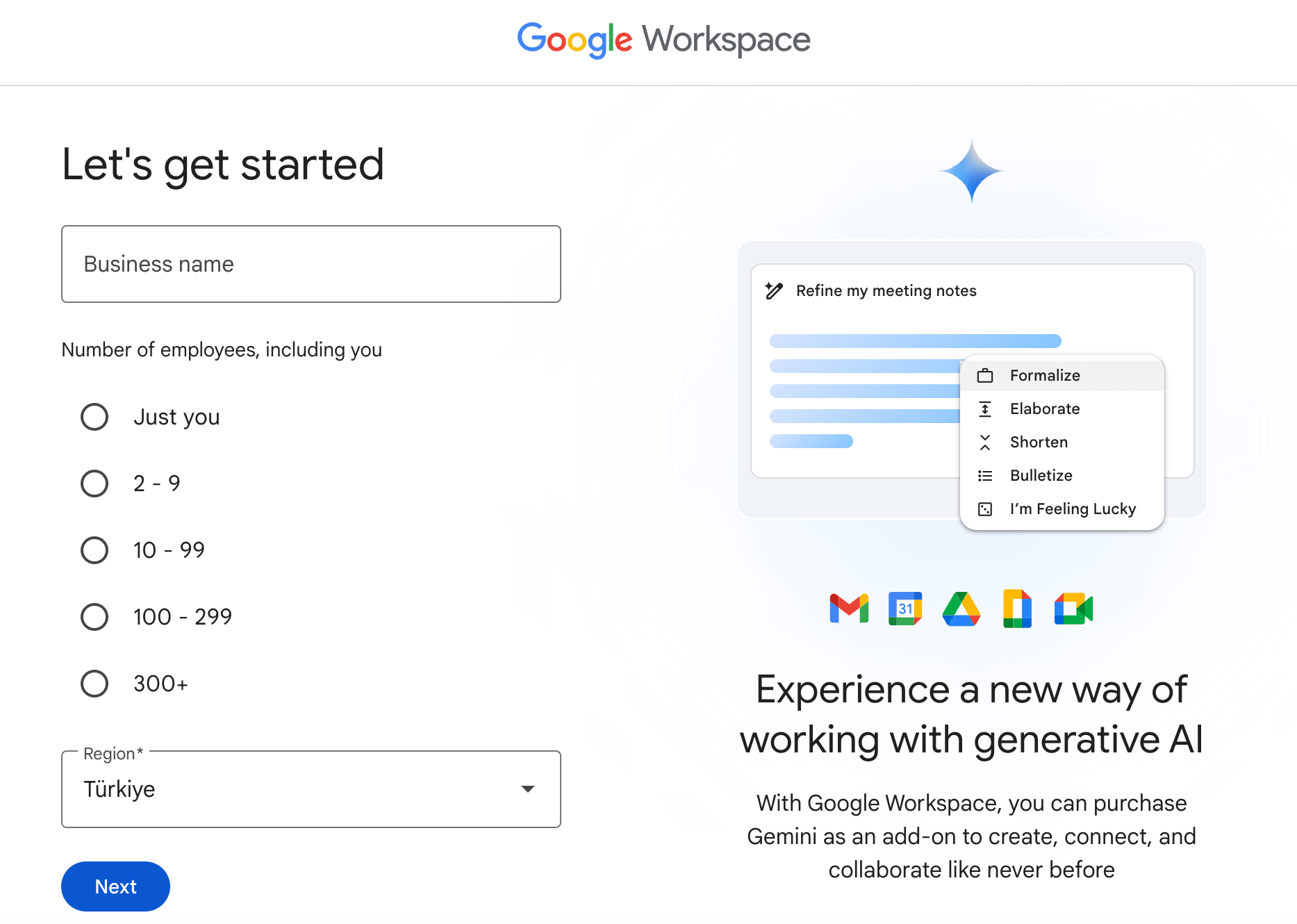Click the magic pen icon beside Refine notes

pyautogui.click(x=774, y=290)
